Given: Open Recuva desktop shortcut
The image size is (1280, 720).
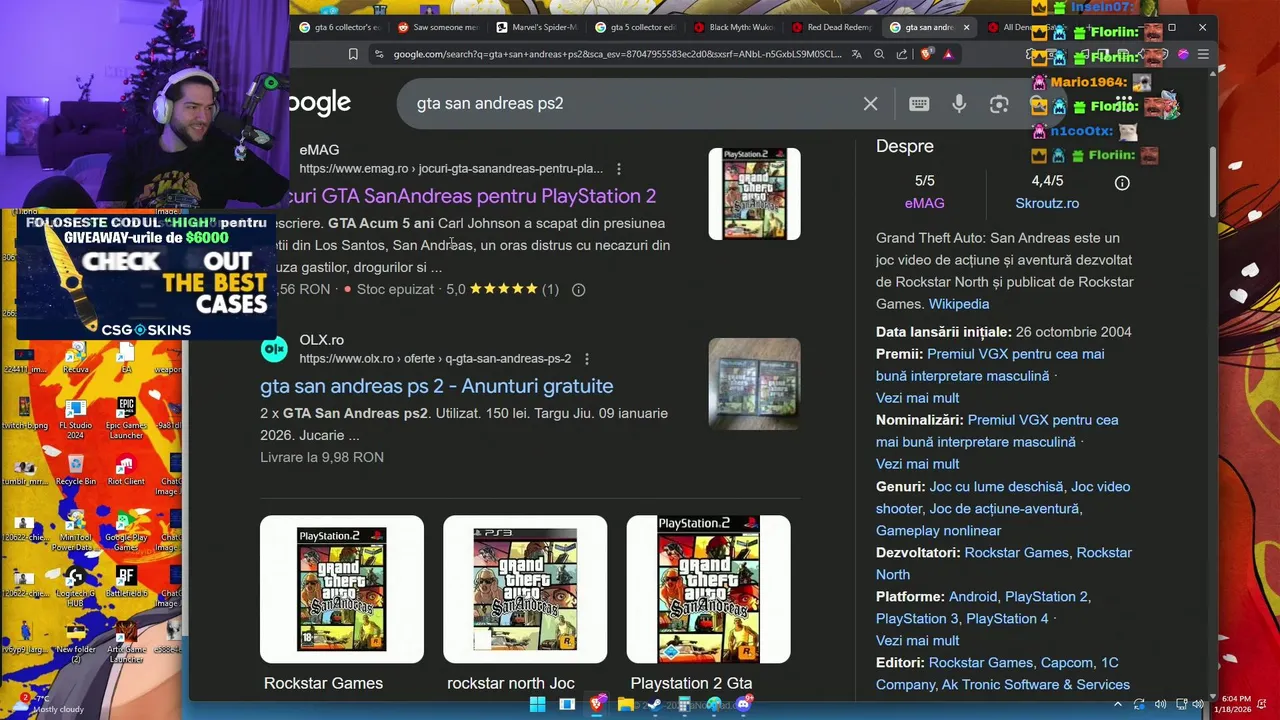Looking at the screenshot, I should pyautogui.click(x=75, y=358).
